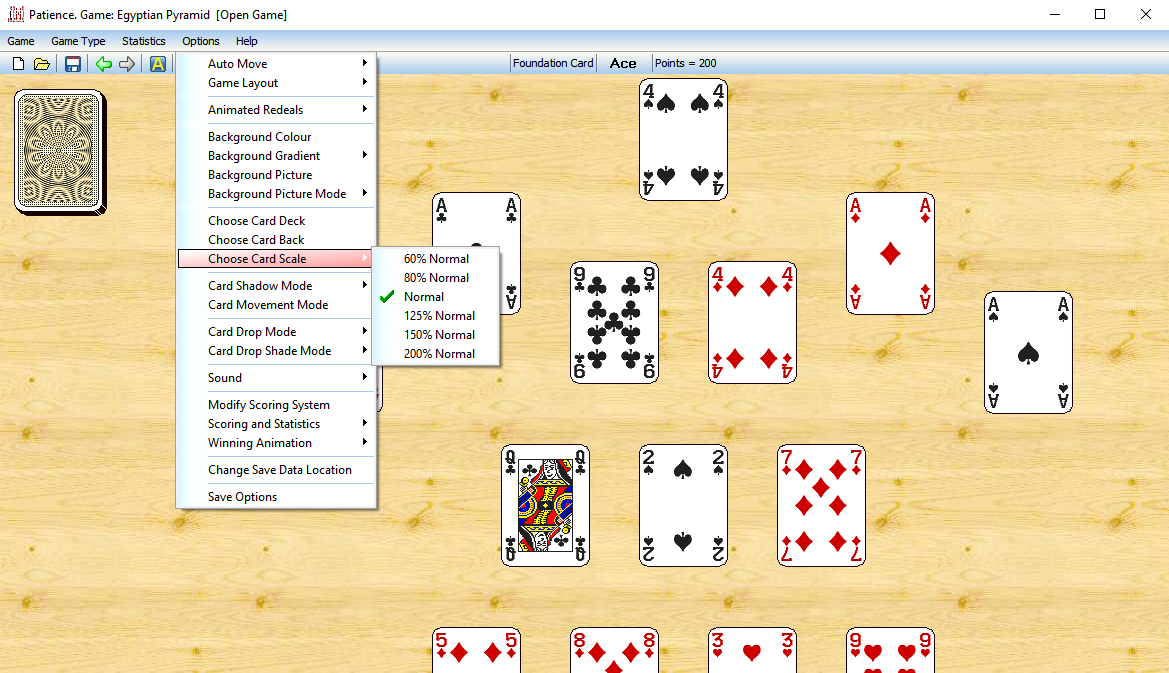This screenshot has height=673, width=1169.
Task: Close the Patience window
Action: pos(1146,14)
